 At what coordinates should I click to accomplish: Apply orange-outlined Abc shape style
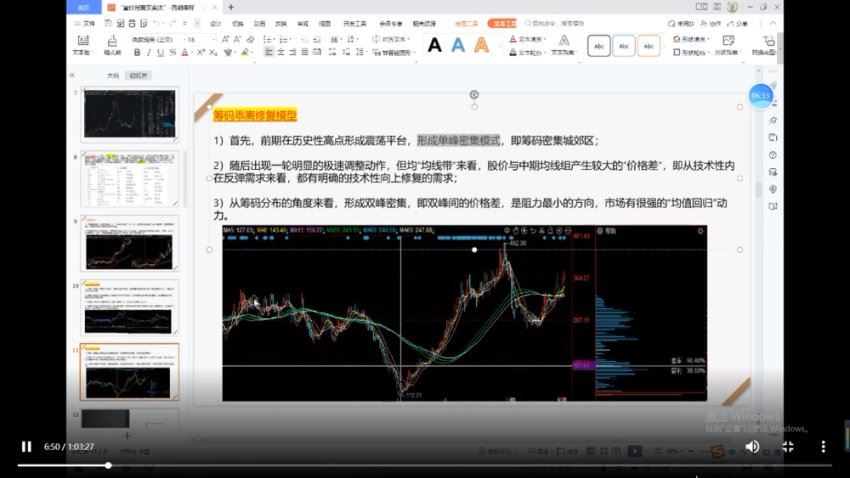[649, 46]
